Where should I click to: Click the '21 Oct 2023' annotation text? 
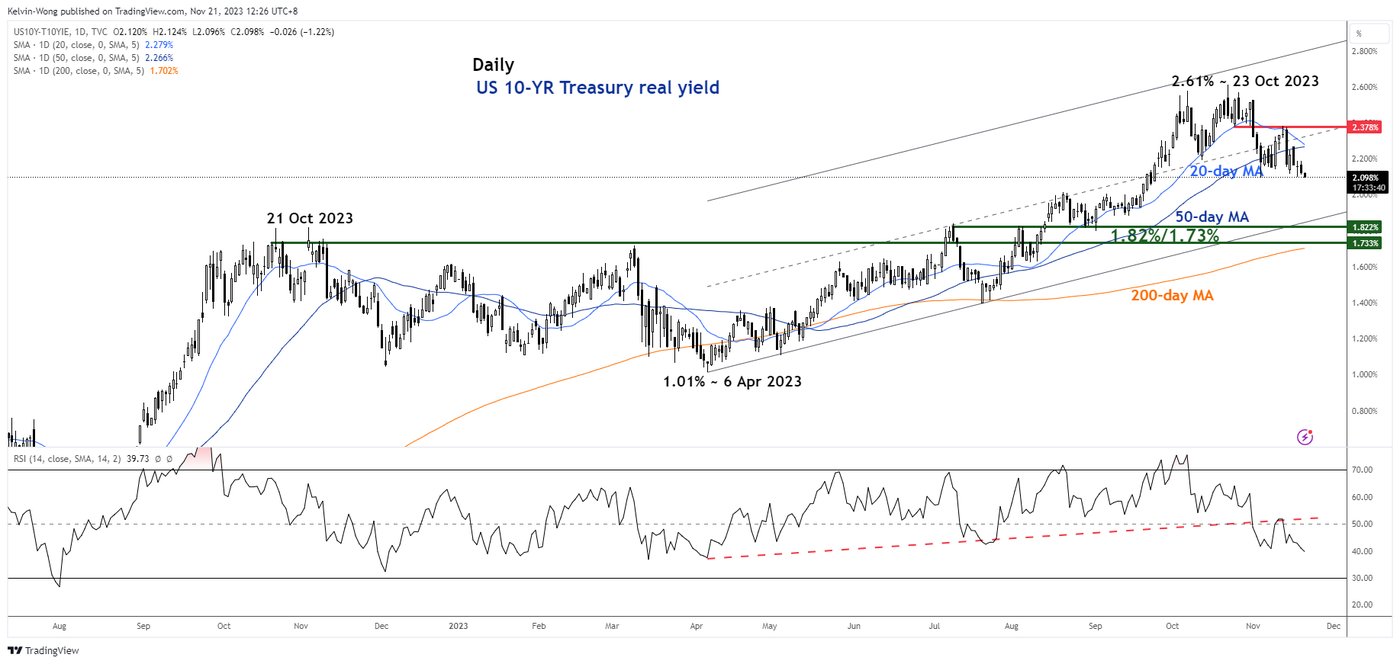310,218
